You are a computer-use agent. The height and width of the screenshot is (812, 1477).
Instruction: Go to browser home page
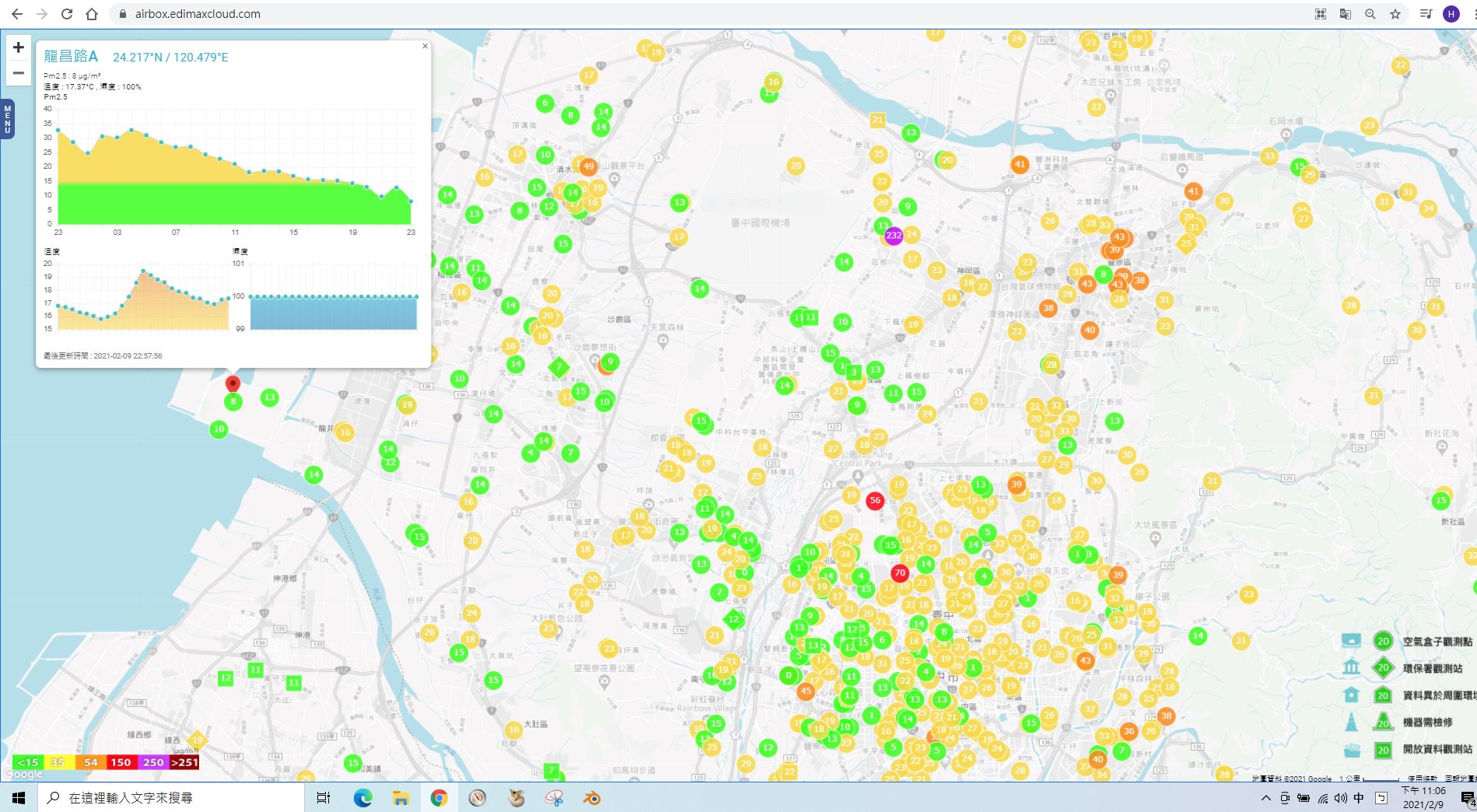coord(92,14)
